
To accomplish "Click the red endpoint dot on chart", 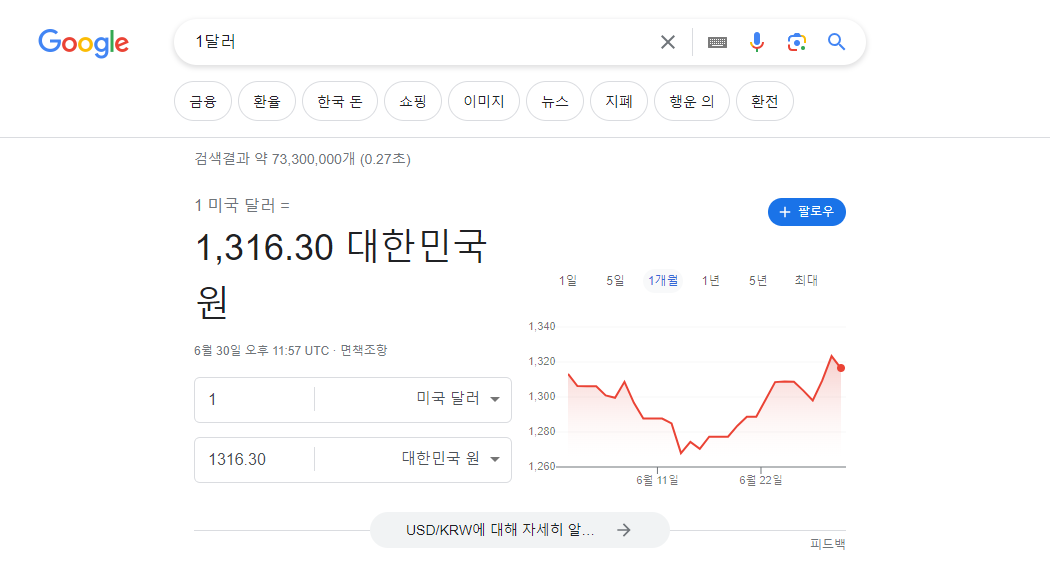I will click(841, 368).
